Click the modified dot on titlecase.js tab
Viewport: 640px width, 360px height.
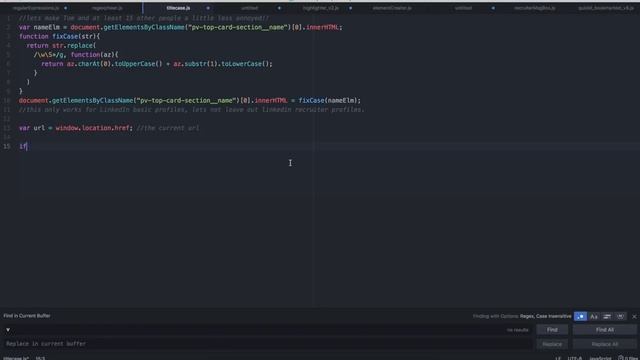(x=208, y=8)
